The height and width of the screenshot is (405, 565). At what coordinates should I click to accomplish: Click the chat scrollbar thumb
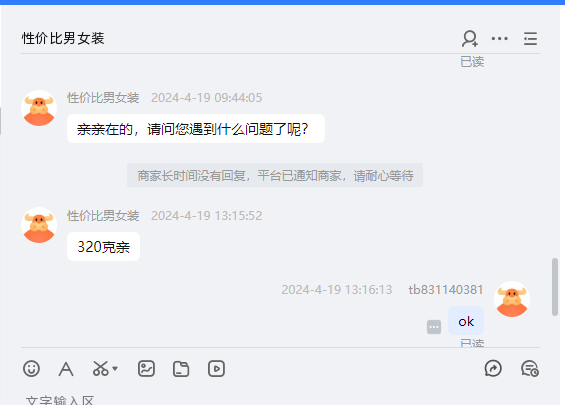[555, 287]
